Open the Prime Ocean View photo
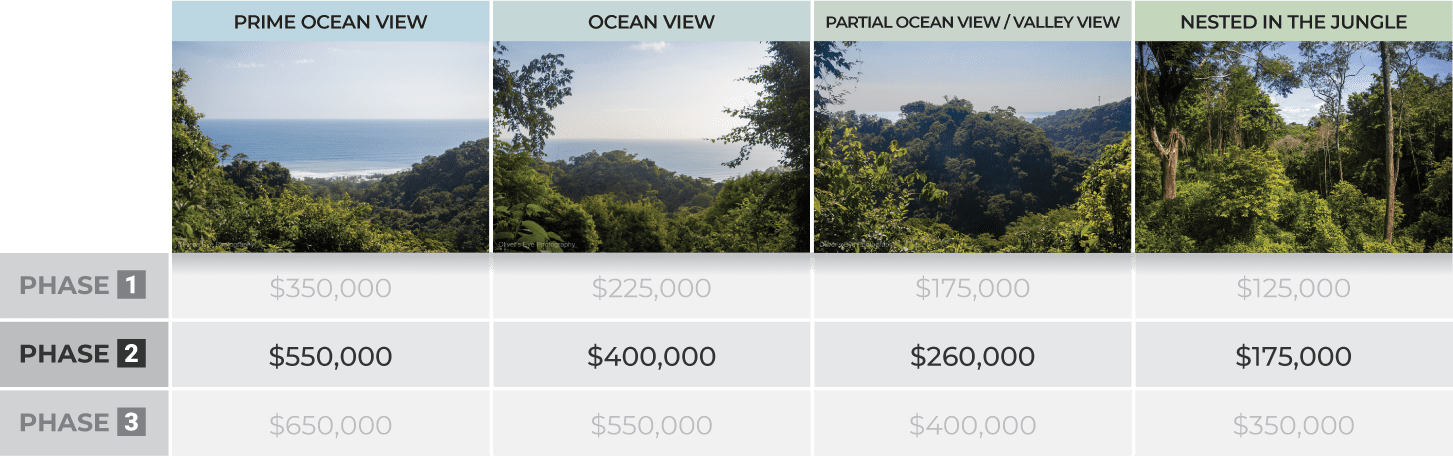 (330, 147)
